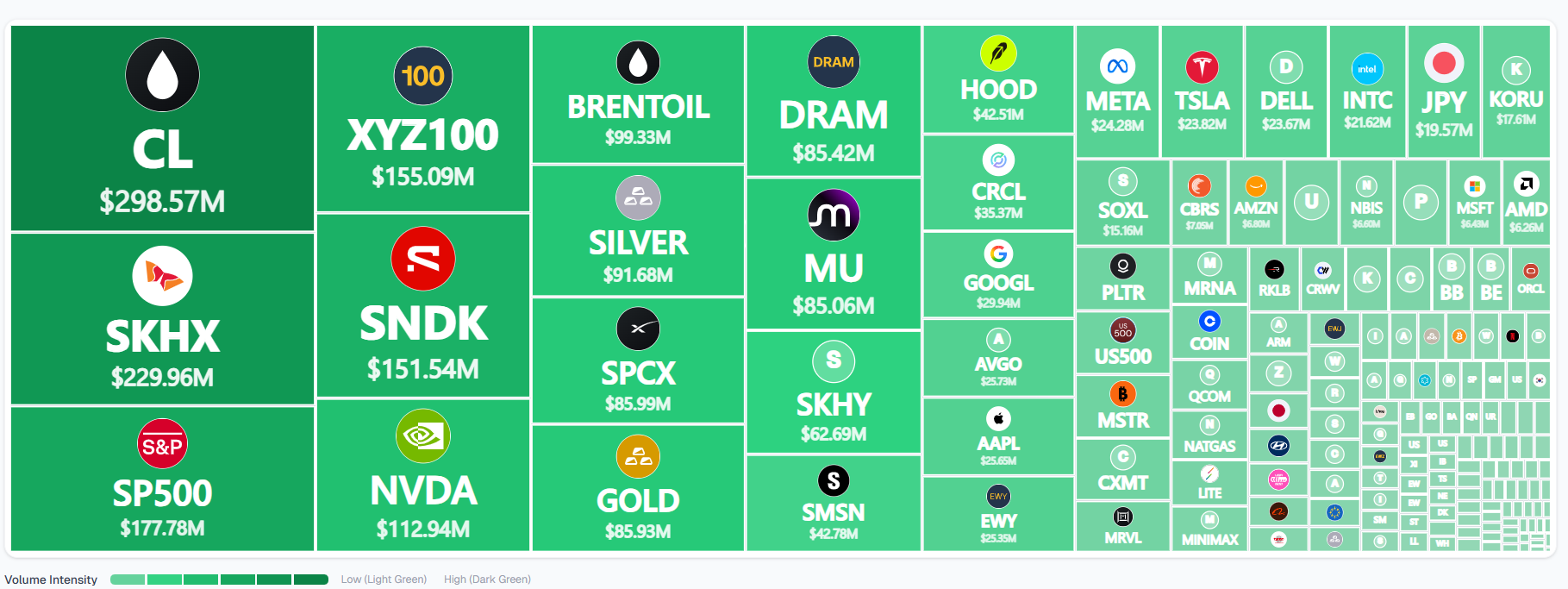
Task: Select the S&P SP500 icon
Action: tap(162, 444)
